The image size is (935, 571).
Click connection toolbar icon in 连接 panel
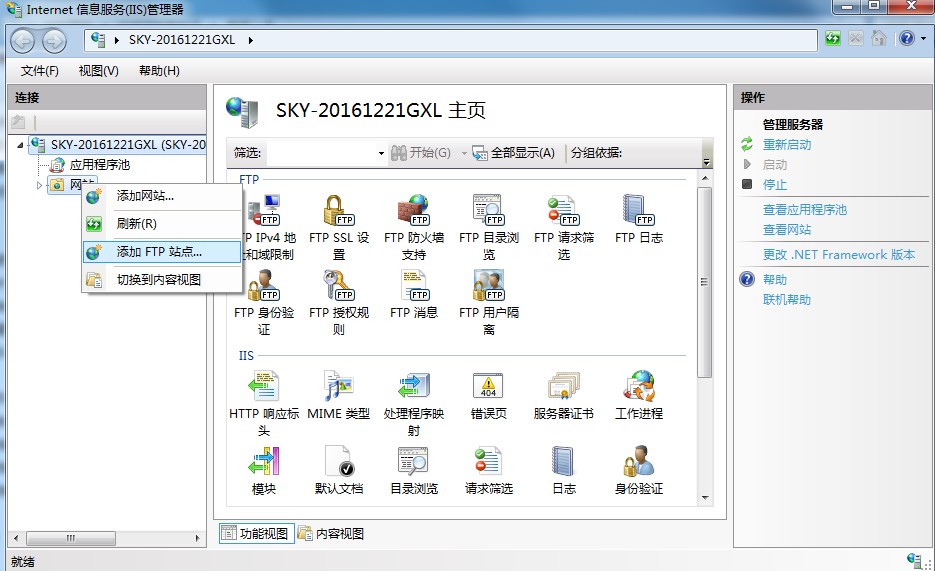pos(18,122)
